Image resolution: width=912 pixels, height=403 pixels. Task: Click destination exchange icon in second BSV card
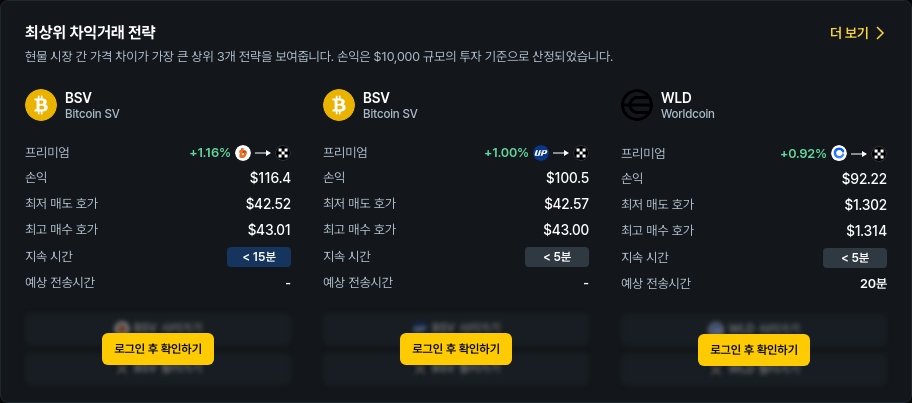pyautogui.click(x=581, y=154)
